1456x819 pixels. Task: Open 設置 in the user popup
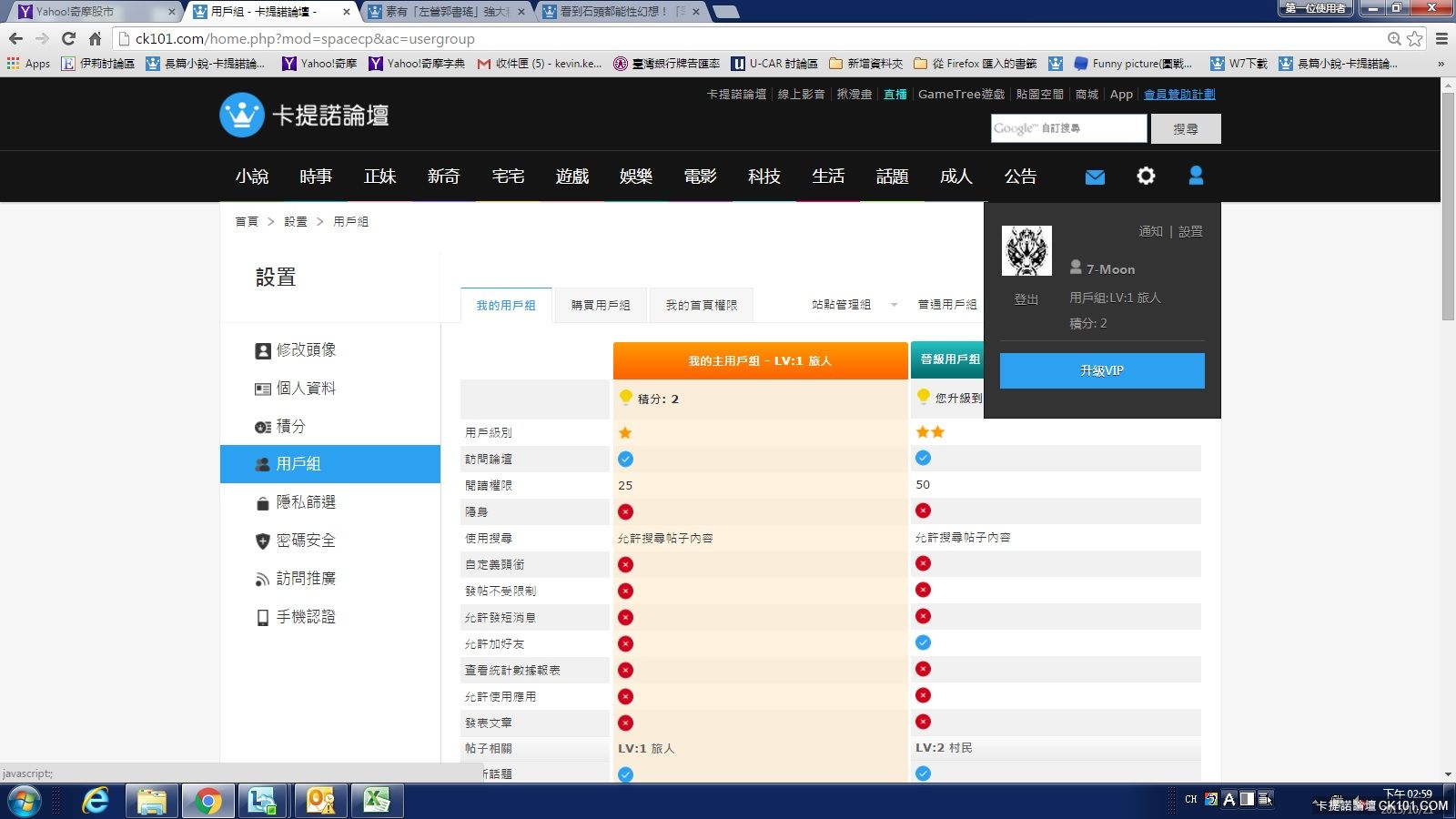(1190, 231)
